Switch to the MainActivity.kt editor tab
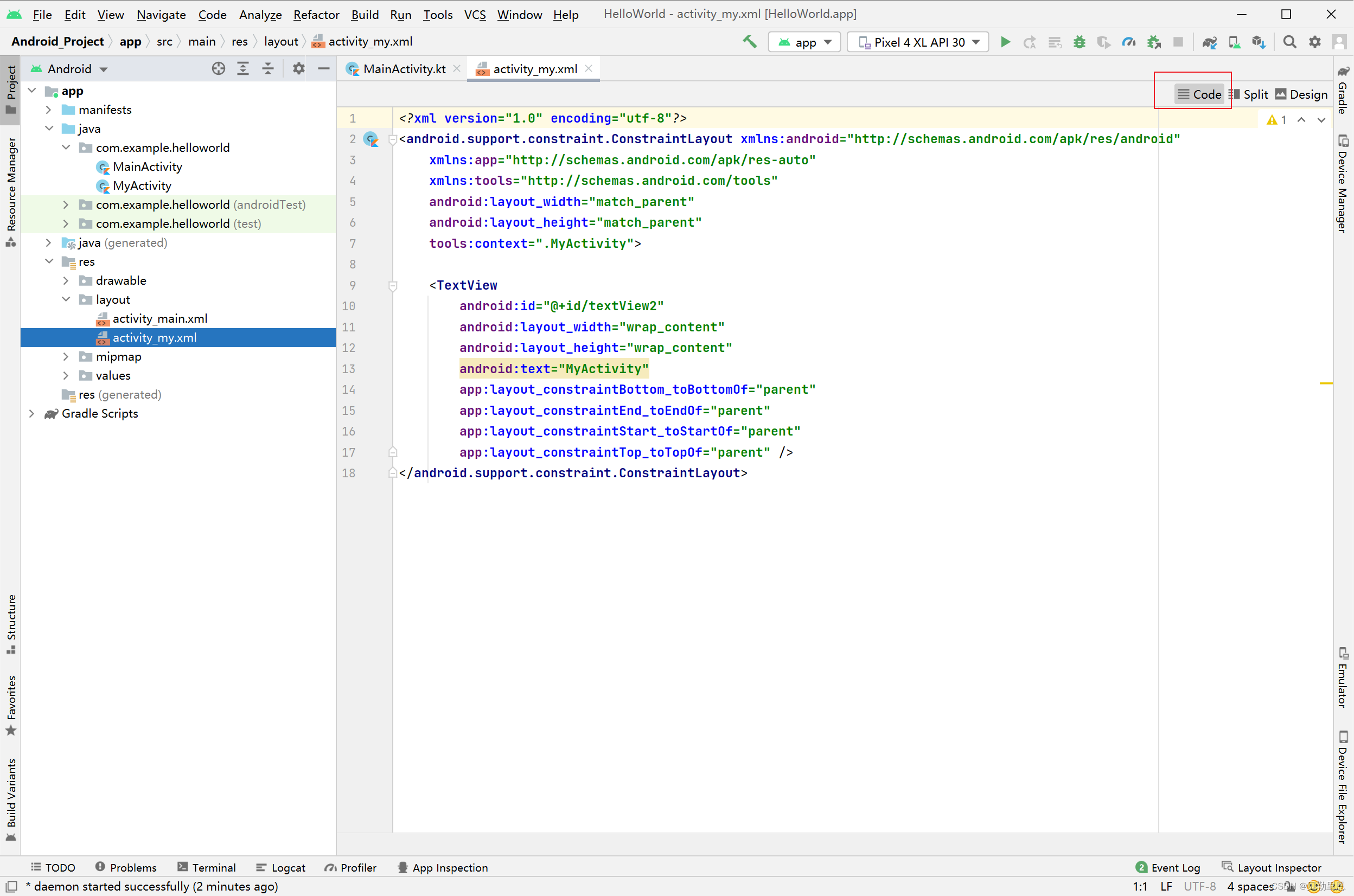1354x896 pixels. tap(404, 69)
